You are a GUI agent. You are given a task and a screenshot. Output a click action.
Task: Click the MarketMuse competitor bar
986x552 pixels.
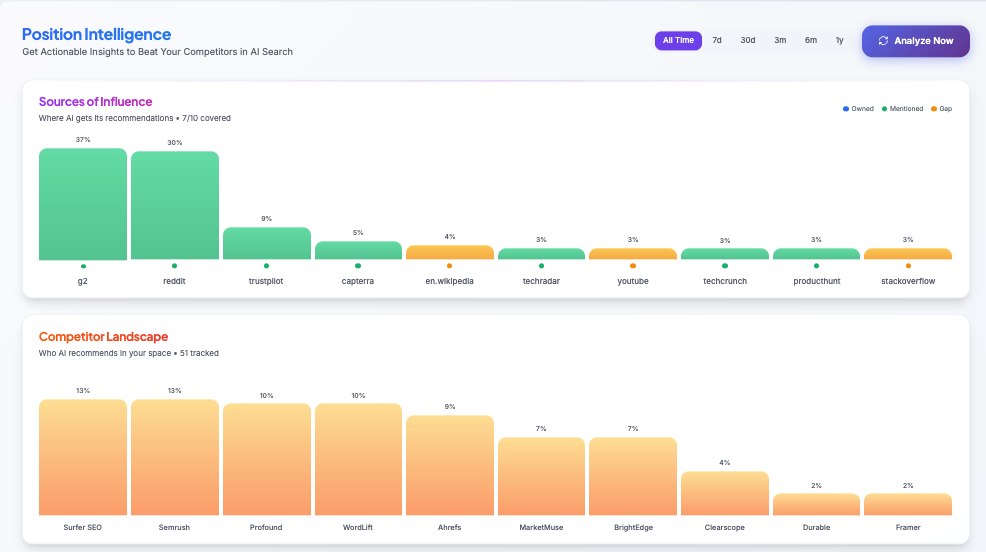pyautogui.click(x=541, y=477)
